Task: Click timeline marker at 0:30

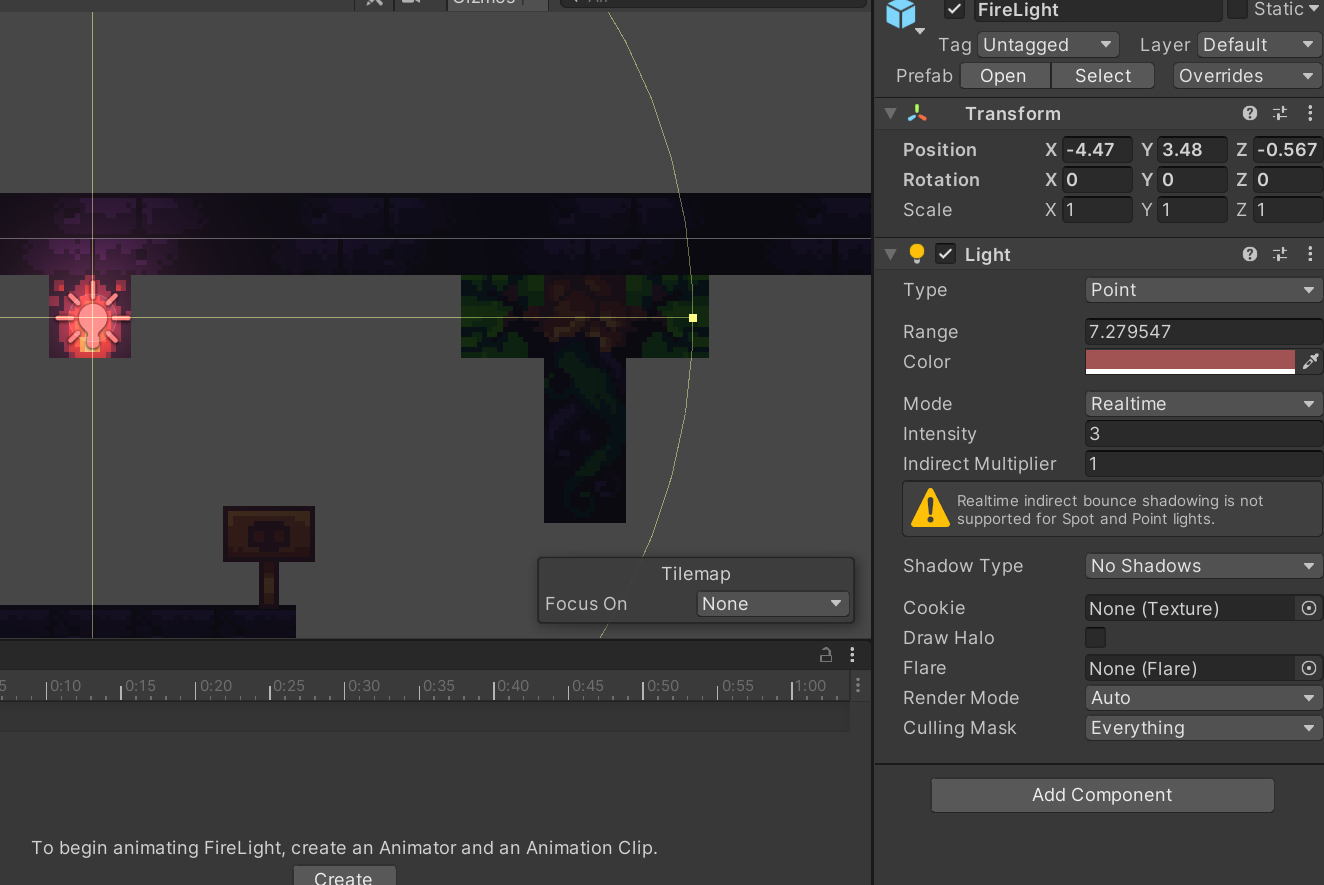Action: point(364,686)
